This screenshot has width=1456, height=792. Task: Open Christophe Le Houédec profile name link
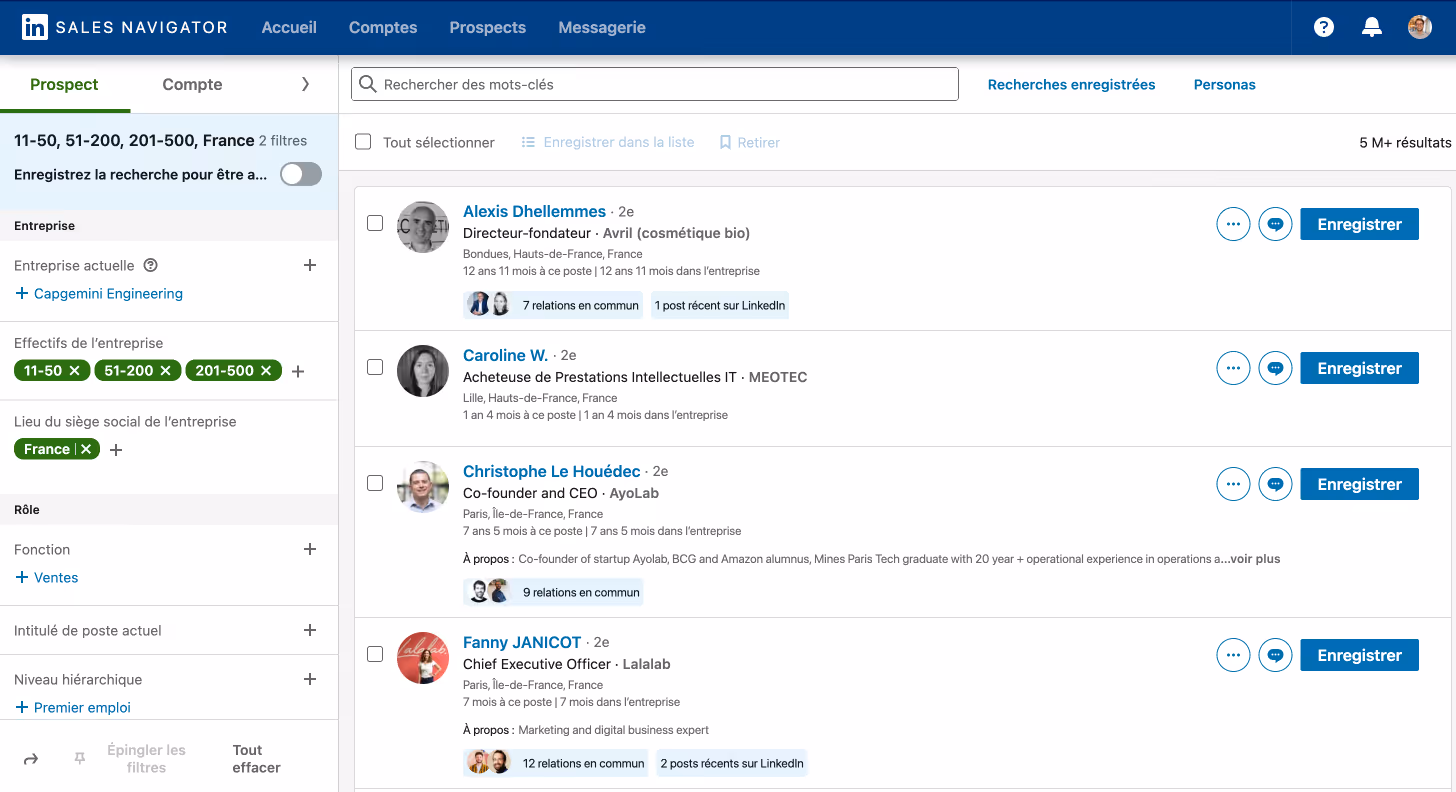click(551, 471)
